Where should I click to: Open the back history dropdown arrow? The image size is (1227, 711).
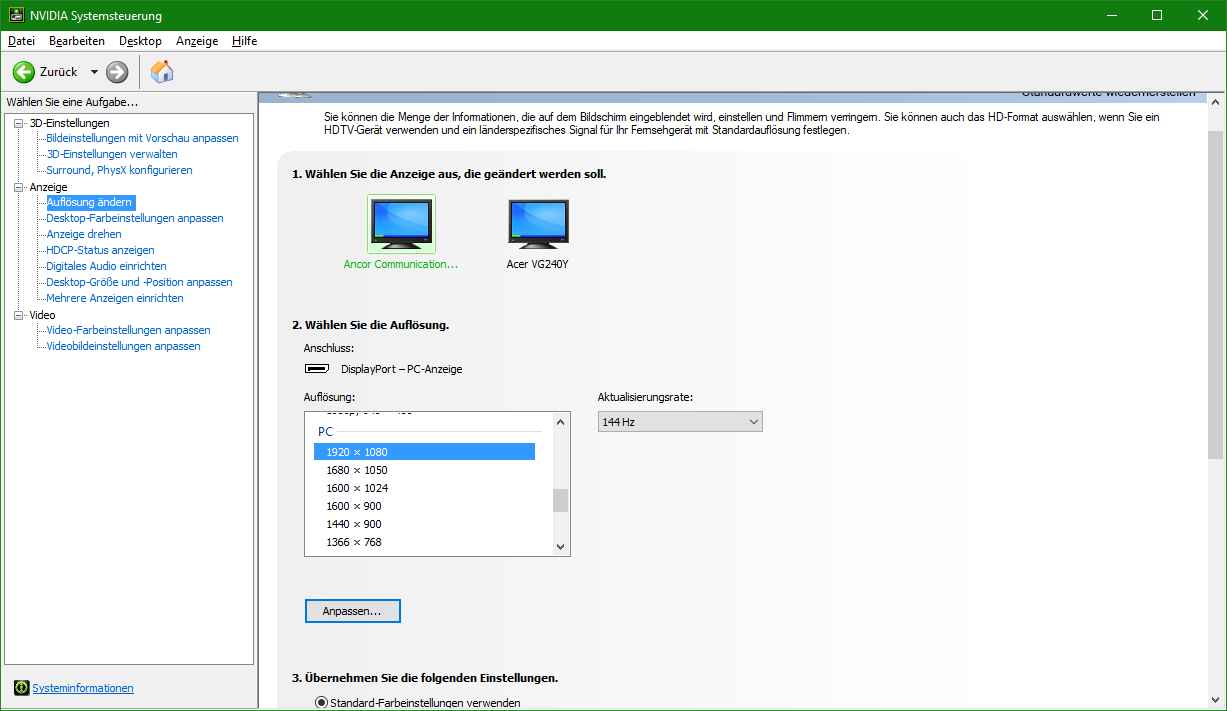(94, 72)
